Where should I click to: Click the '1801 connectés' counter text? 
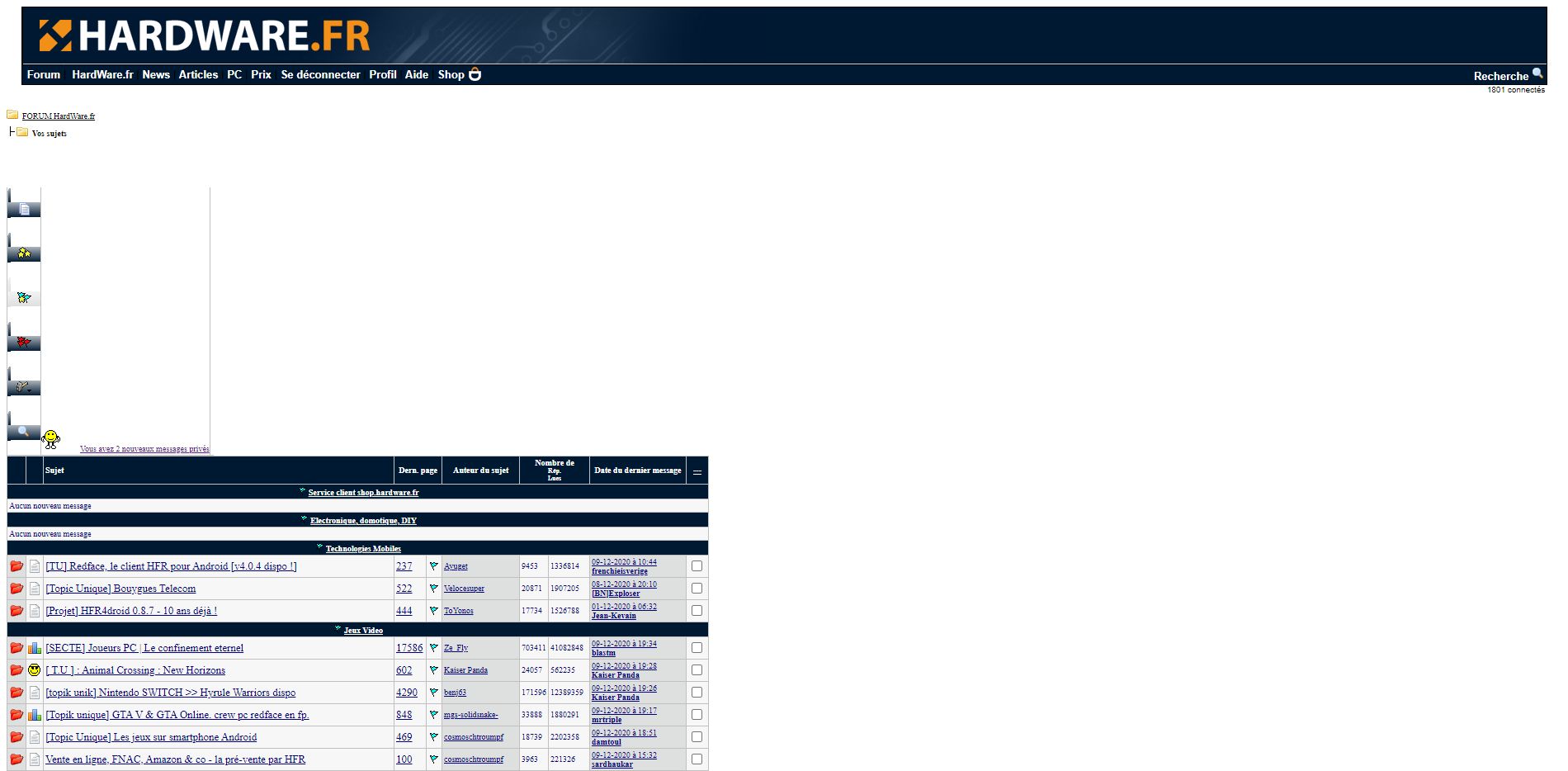click(x=1516, y=90)
